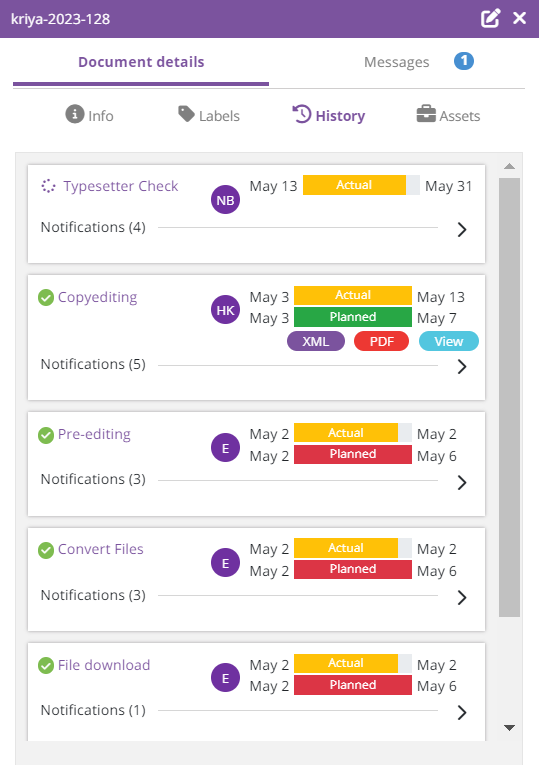
Task: Download the Copyediting XML file
Action: coord(316,341)
